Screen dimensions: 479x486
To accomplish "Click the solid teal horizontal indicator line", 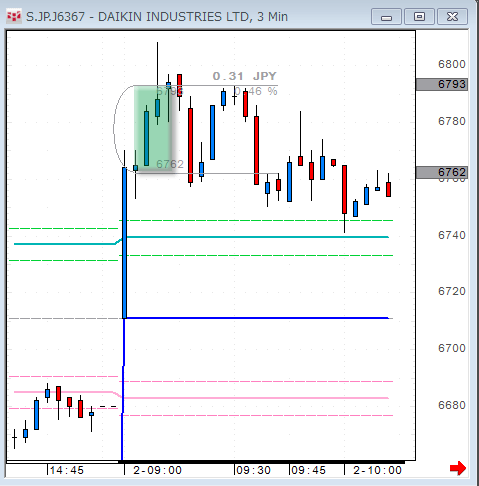I will 257,237.
